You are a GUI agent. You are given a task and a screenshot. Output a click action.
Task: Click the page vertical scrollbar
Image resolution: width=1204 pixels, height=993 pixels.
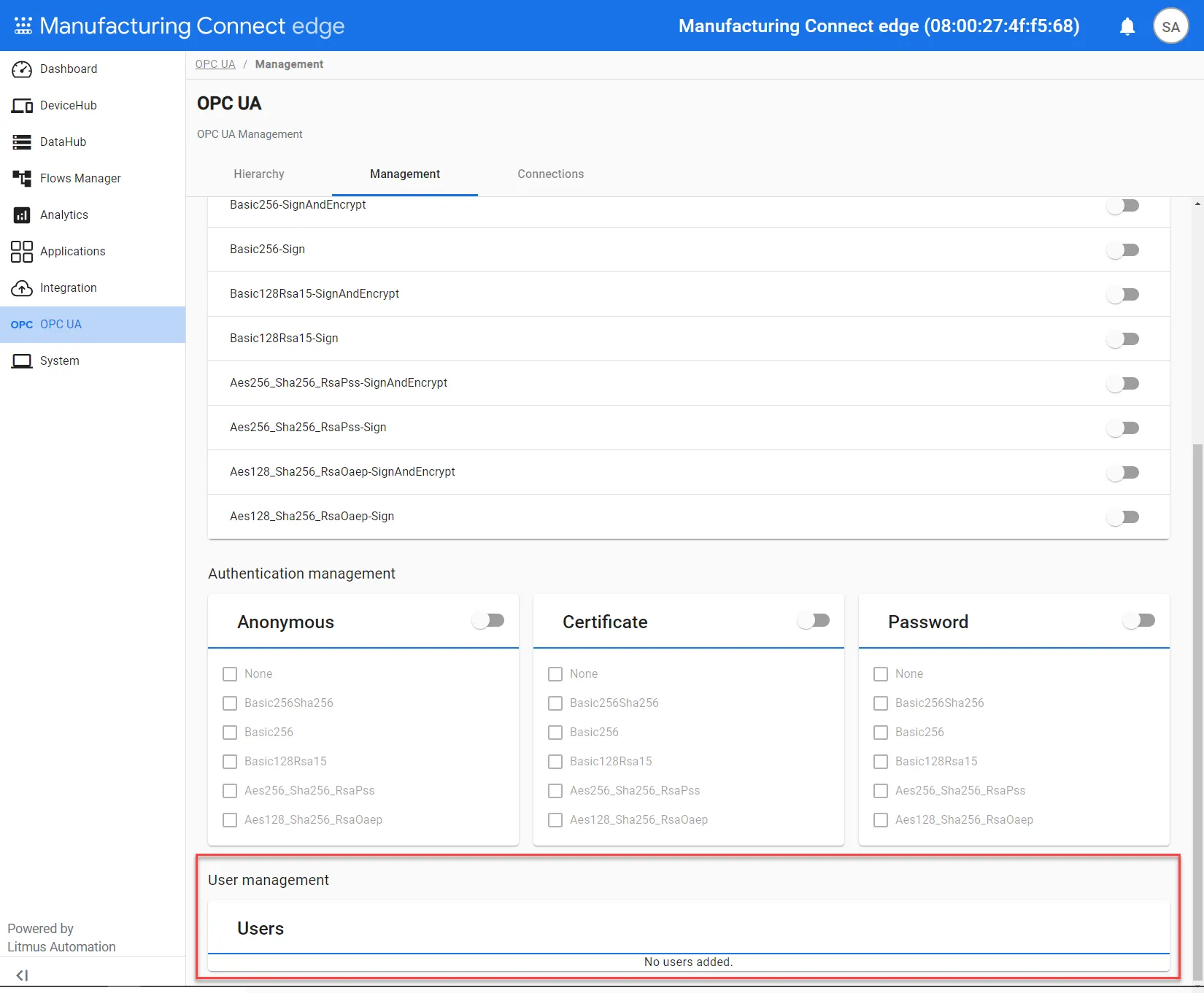pyautogui.click(x=1197, y=711)
